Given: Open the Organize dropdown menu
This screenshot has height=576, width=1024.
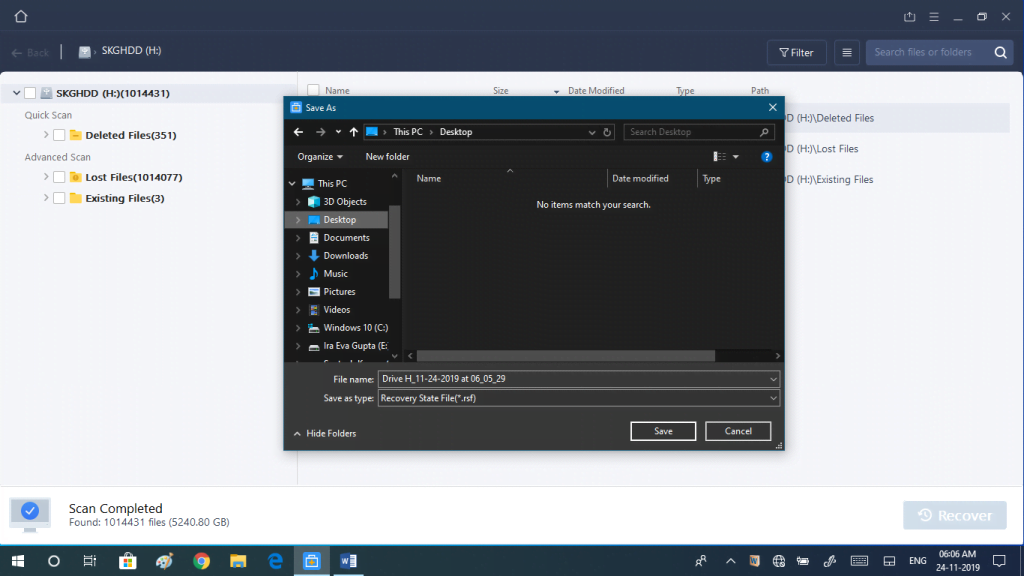Looking at the screenshot, I should pos(320,157).
